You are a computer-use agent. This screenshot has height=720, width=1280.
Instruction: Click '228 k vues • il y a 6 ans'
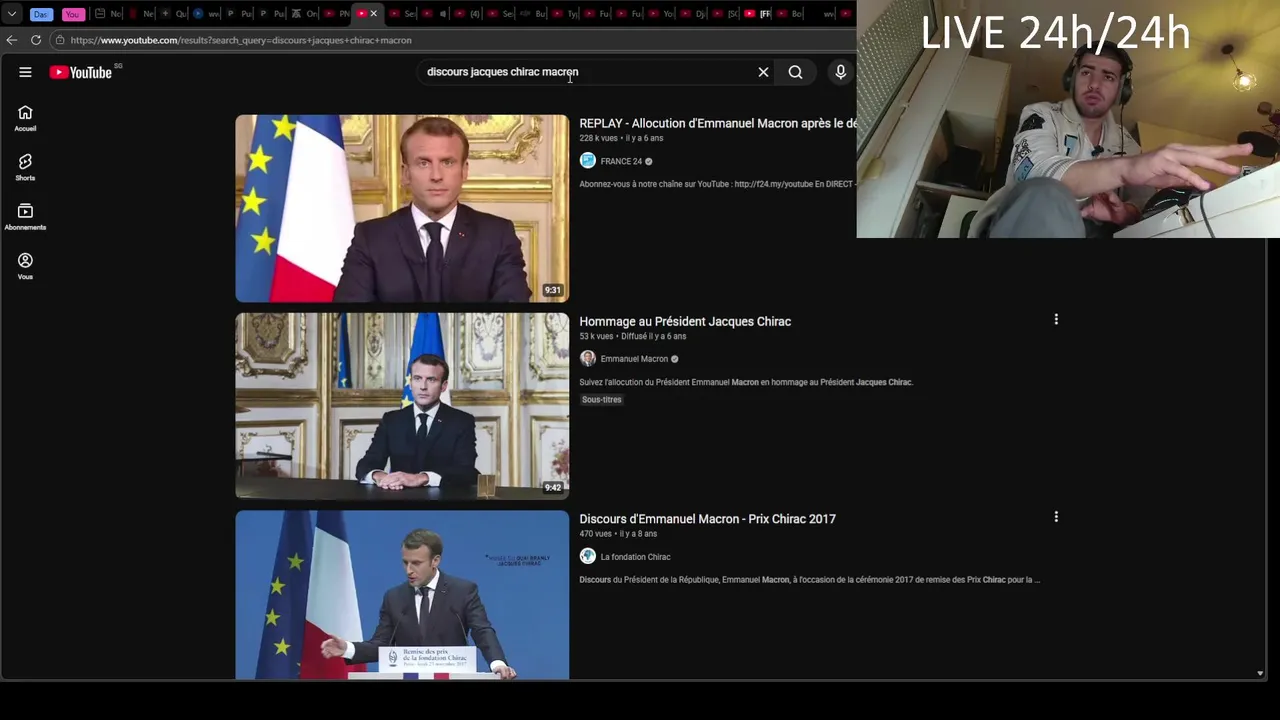pos(621,138)
